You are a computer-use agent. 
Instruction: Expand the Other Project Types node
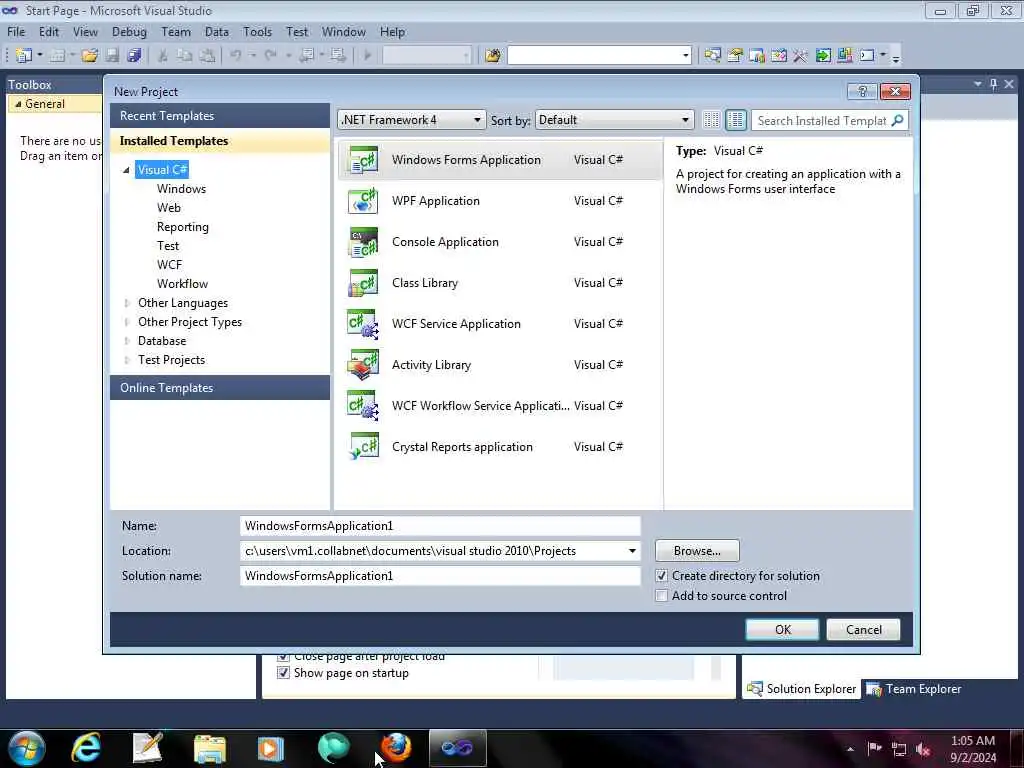[127, 322]
